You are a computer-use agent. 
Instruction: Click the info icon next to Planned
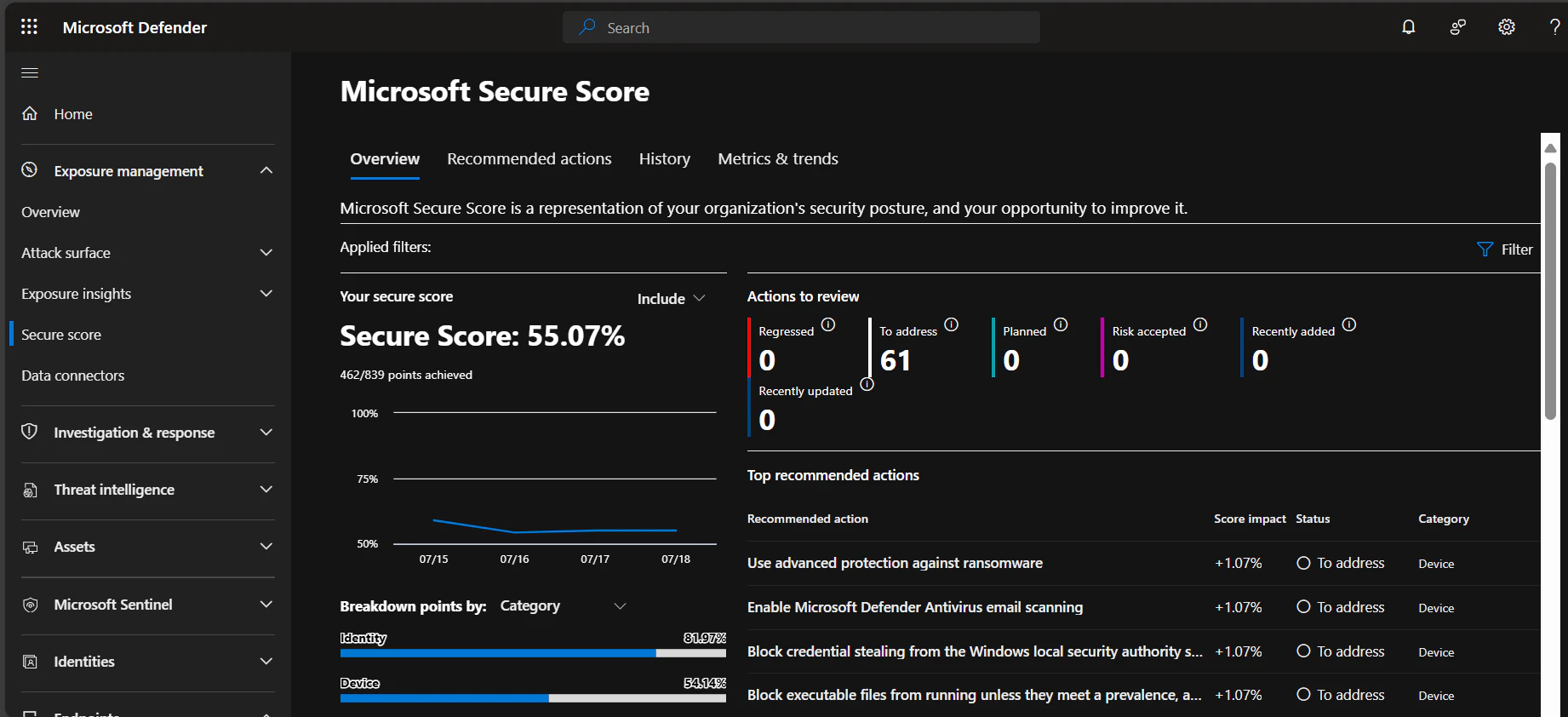pyautogui.click(x=1061, y=324)
